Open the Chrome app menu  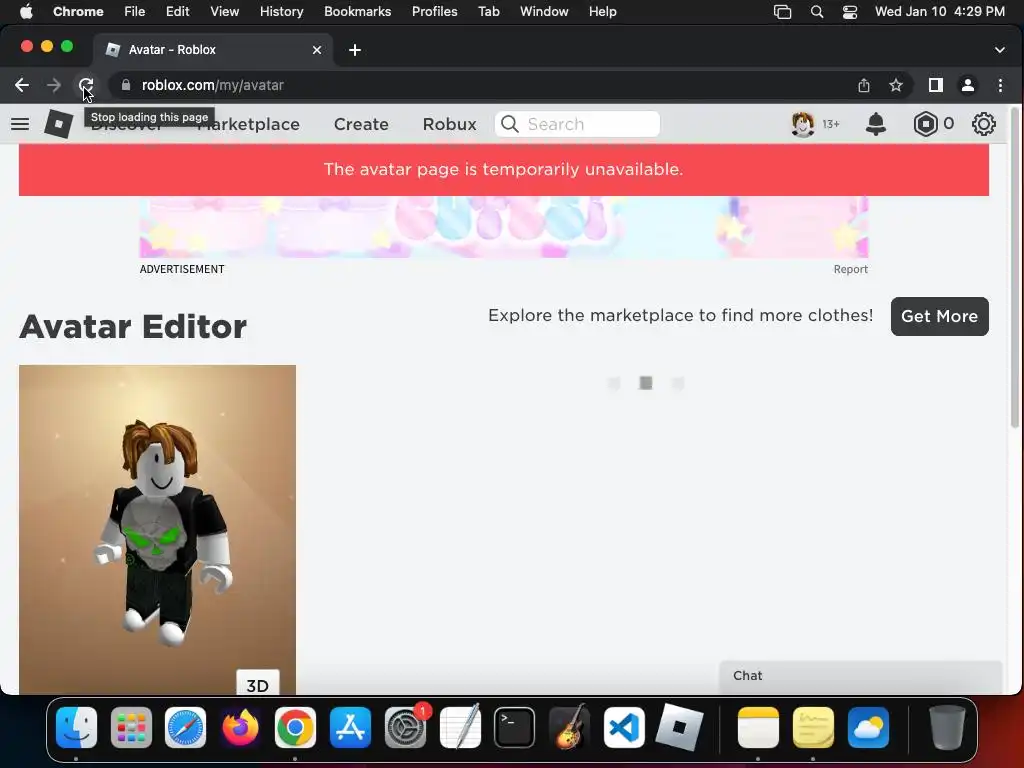(x=78, y=11)
